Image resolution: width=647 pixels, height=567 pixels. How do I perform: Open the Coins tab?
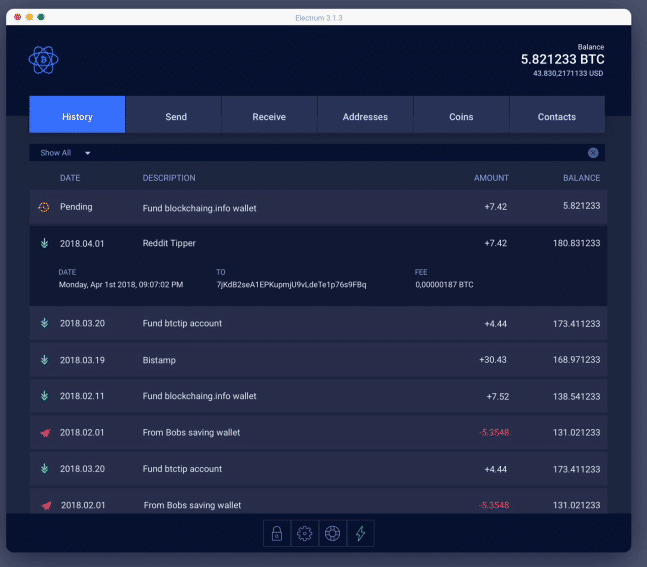(461, 114)
